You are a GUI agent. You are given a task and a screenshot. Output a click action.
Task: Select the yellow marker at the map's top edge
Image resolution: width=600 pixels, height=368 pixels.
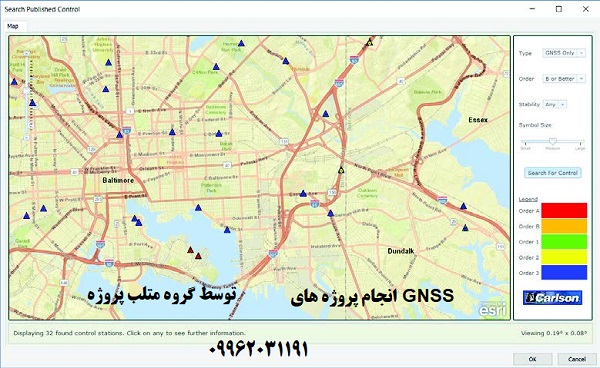pos(369,43)
